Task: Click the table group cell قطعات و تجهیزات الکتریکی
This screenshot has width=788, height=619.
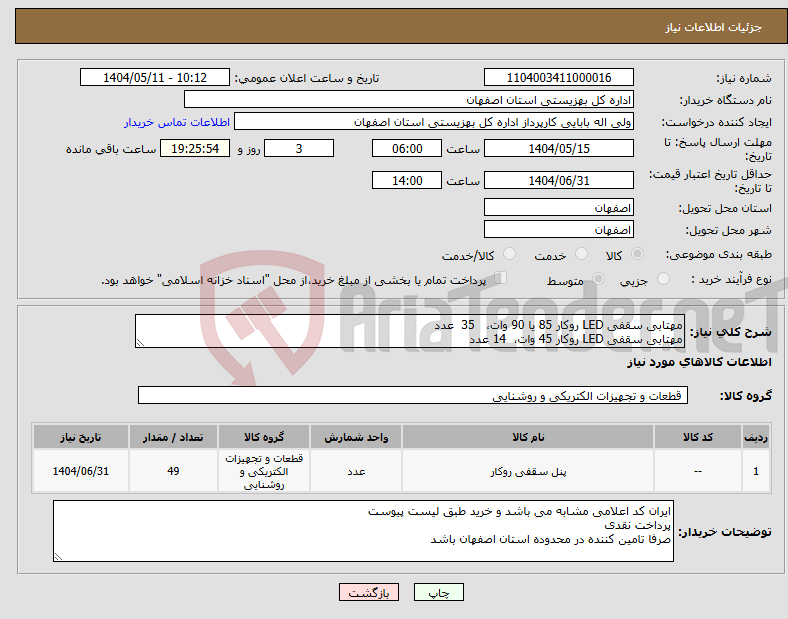Action: coord(264,471)
